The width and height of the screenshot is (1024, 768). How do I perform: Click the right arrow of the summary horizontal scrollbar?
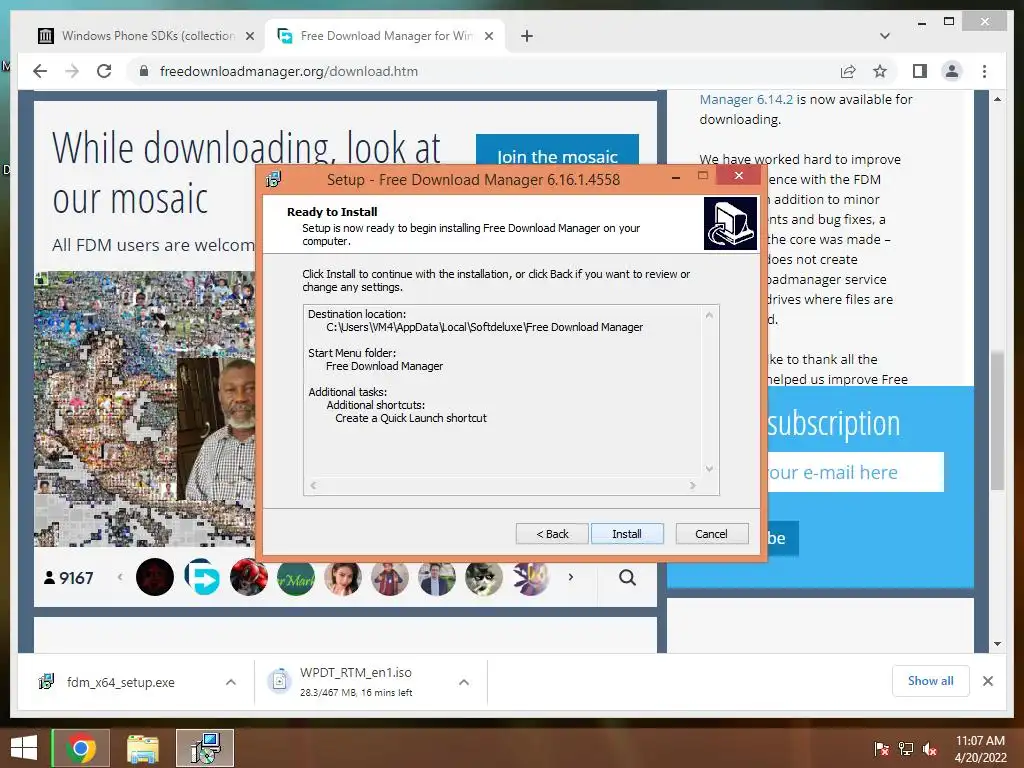(x=693, y=485)
